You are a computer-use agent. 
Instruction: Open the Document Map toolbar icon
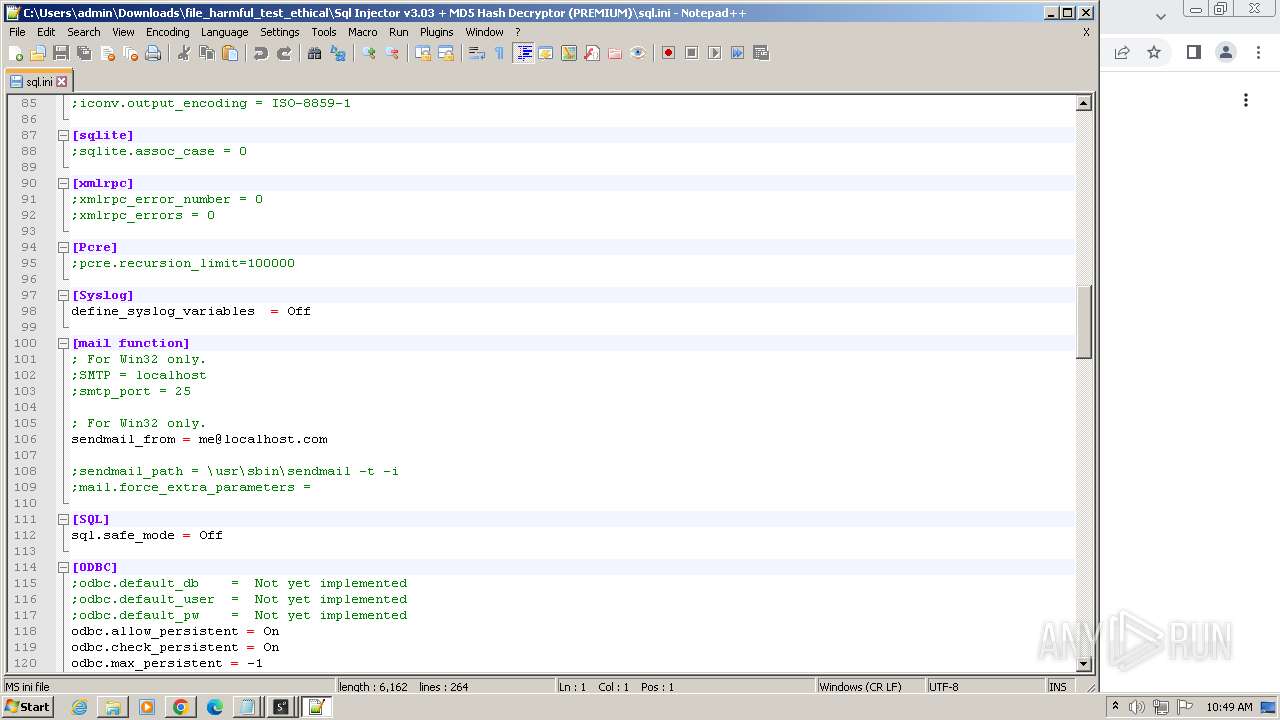pyautogui.click(x=569, y=53)
